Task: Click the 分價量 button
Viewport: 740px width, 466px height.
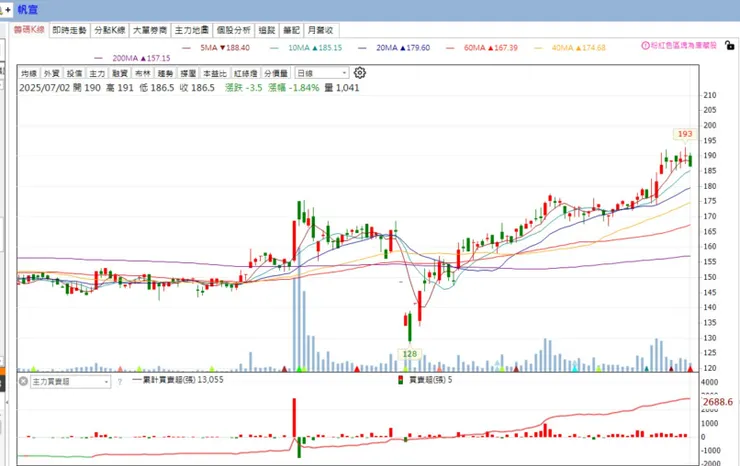Action: tap(276, 73)
